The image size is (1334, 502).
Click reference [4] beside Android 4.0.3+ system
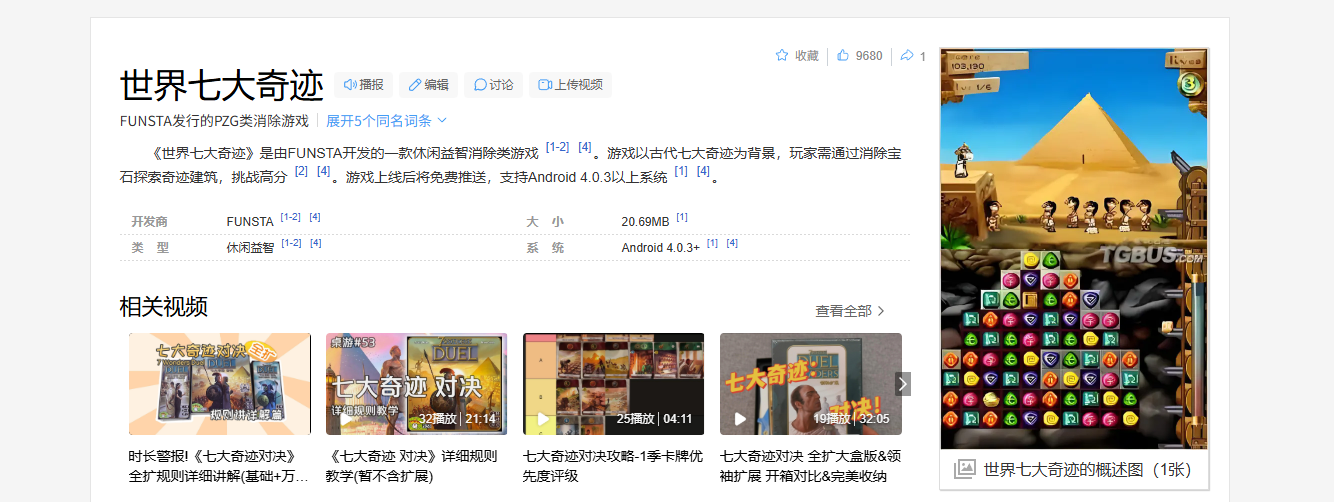coord(732,243)
